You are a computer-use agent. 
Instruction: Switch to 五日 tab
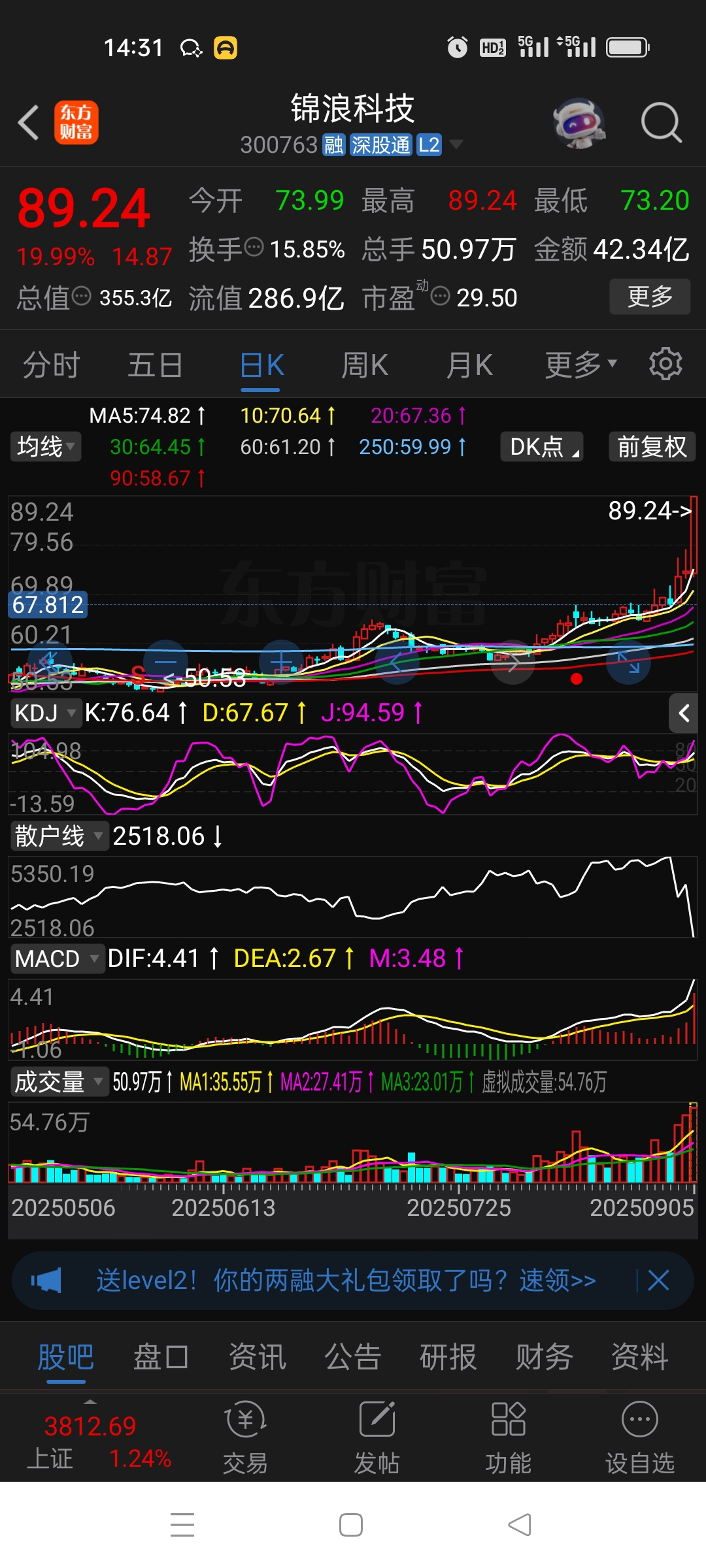point(155,365)
